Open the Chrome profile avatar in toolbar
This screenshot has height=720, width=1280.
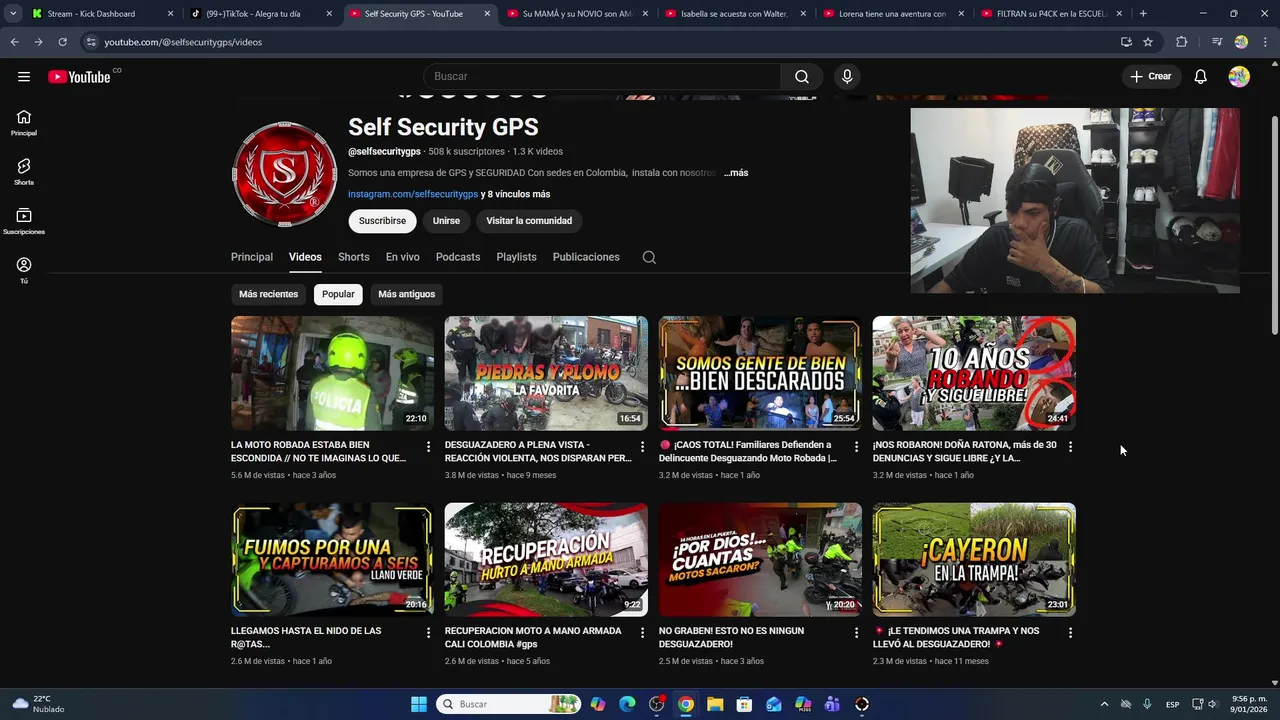(1241, 42)
